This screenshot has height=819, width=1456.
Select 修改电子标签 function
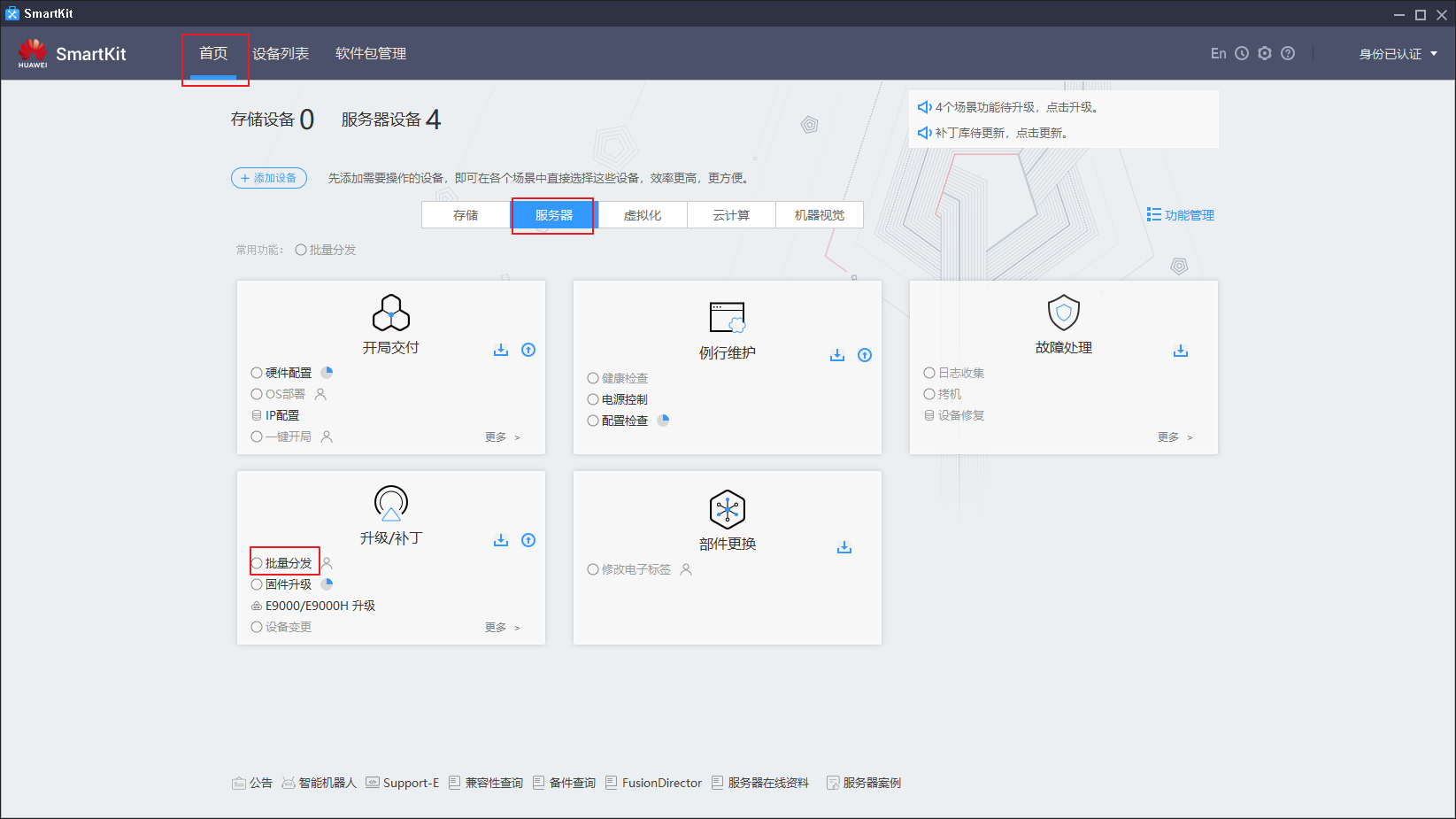coord(629,569)
